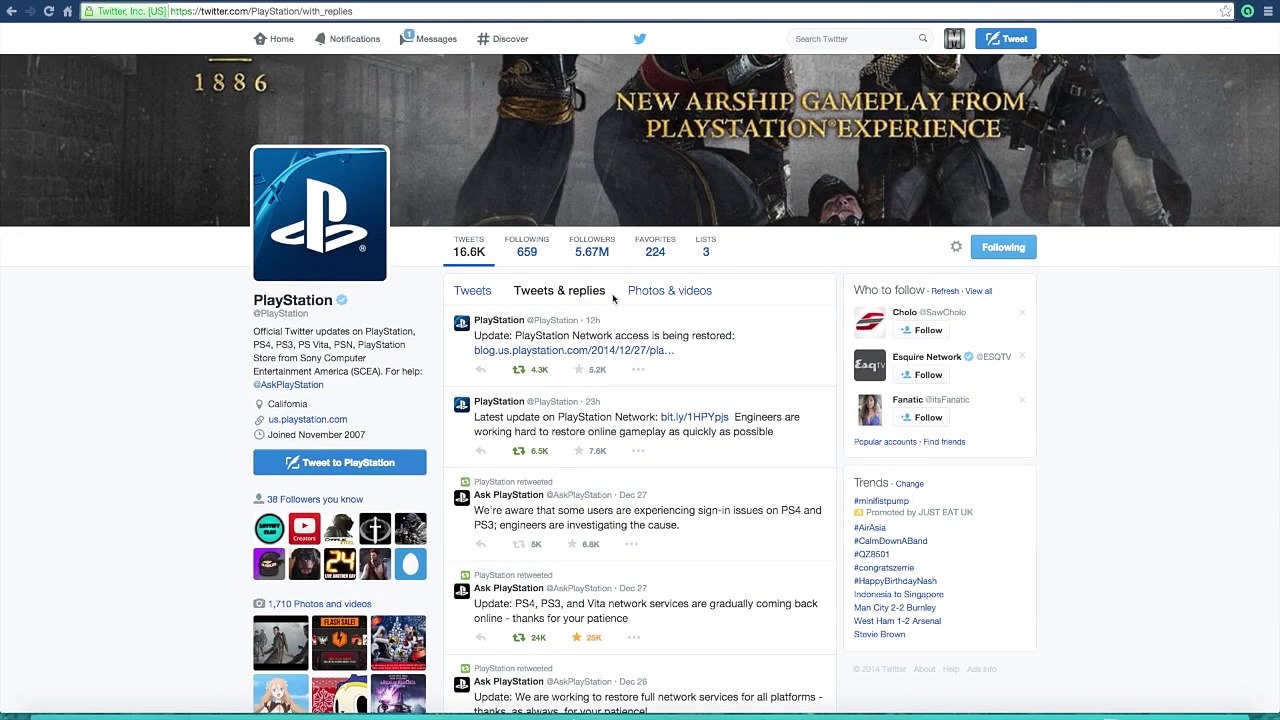The image size is (1280, 720).
Task: Click the browser address bar URL
Action: pos(261,11)
